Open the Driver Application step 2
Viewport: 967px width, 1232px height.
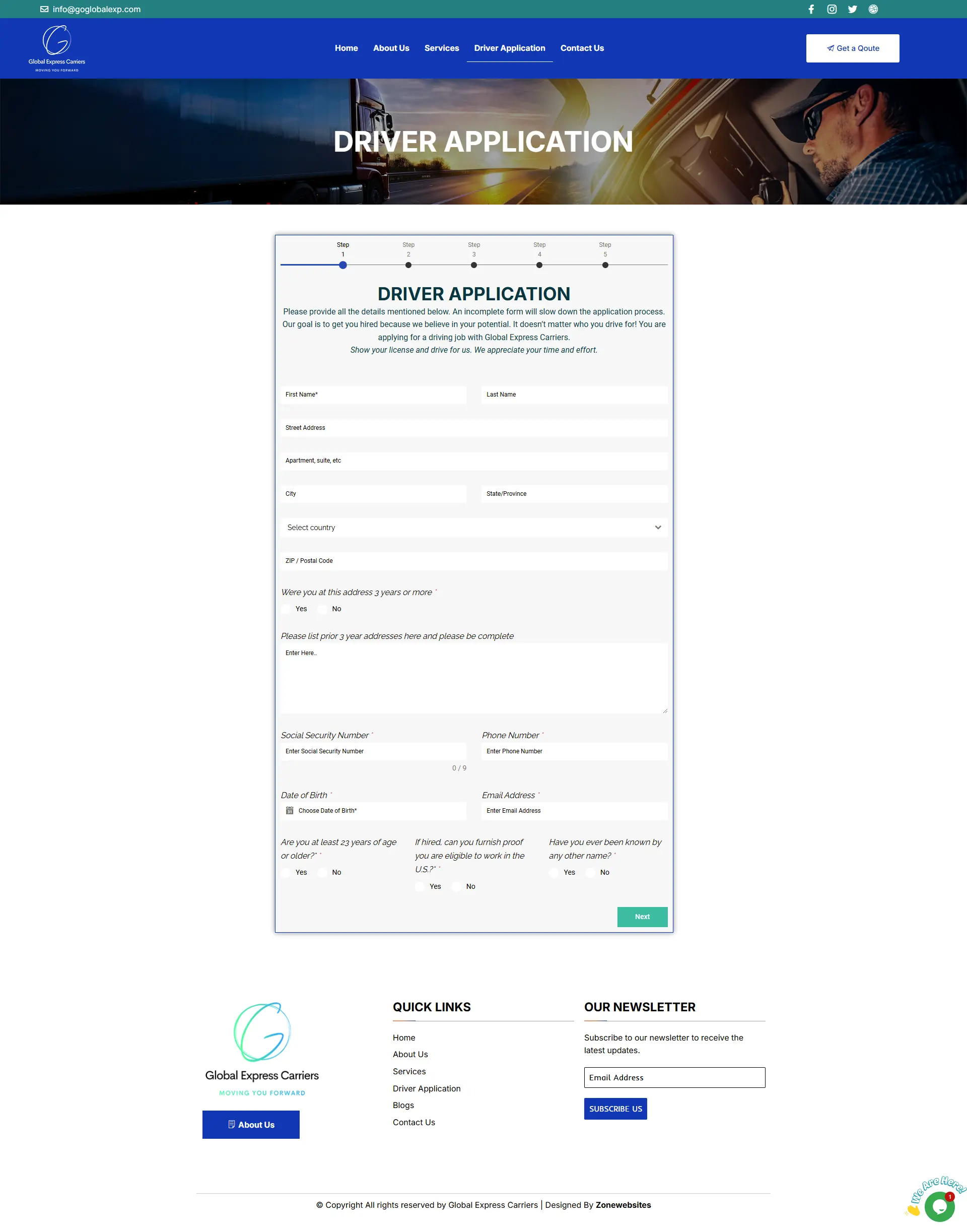(408, 265)
